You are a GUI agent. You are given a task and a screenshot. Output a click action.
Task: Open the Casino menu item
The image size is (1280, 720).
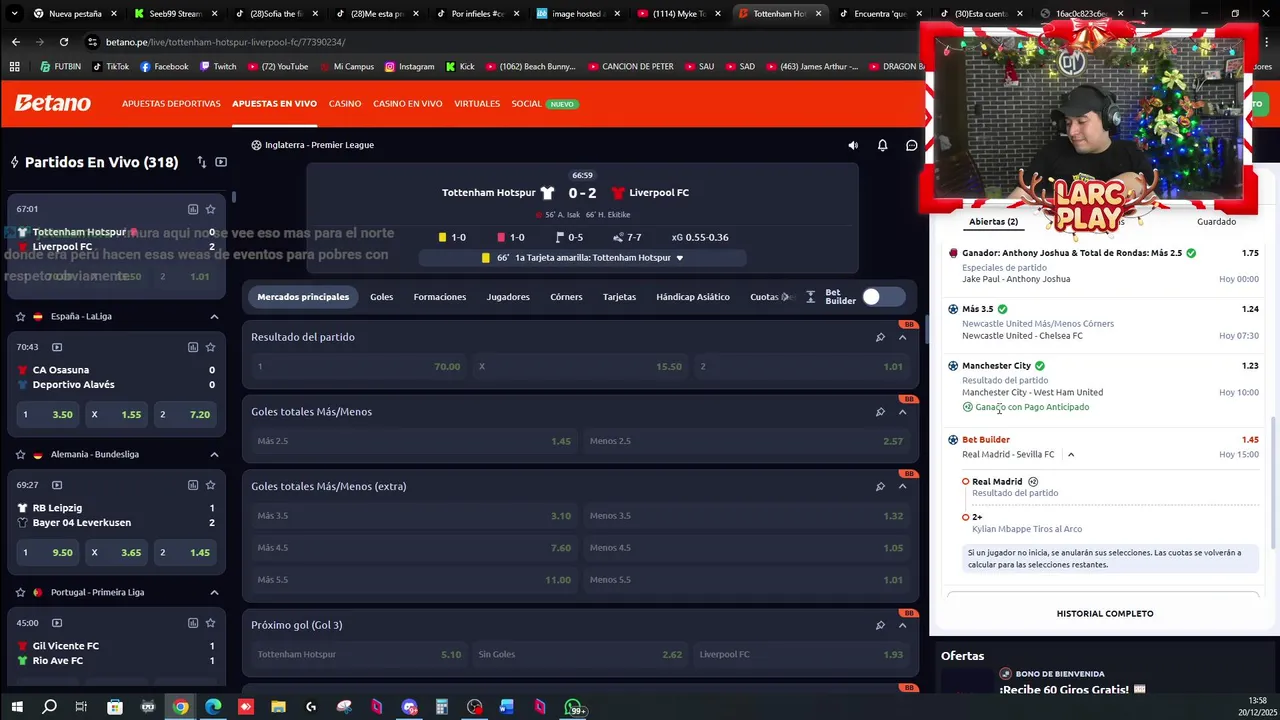tap(345, 104)
